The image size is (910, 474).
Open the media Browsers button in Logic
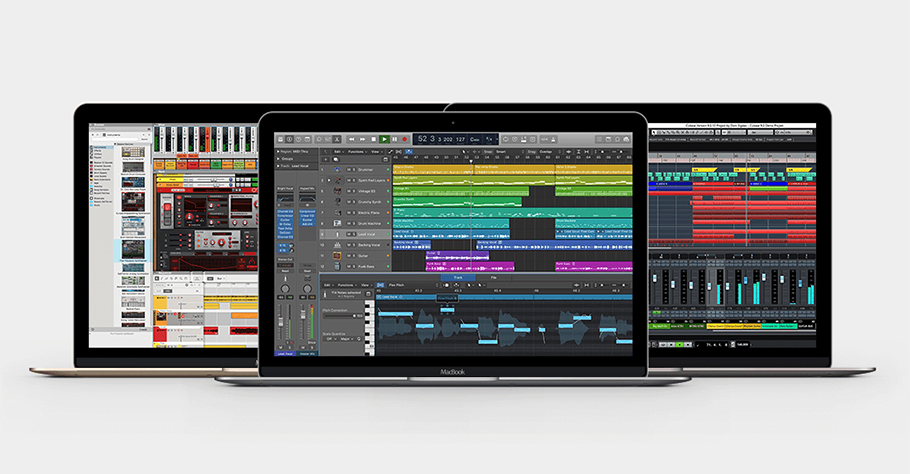(626, 139)
